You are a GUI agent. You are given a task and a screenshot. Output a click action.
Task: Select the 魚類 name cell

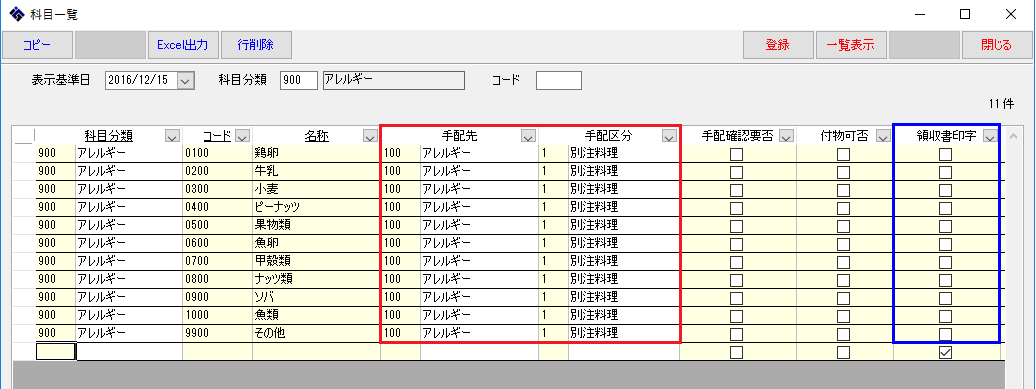(316, 314)
